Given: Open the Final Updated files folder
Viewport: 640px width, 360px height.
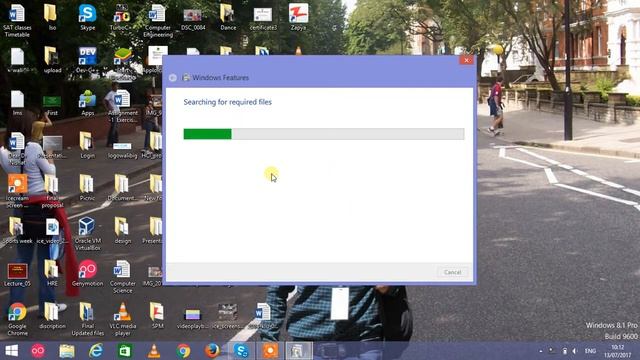Looking at the screenshot, I should (87, 319).
